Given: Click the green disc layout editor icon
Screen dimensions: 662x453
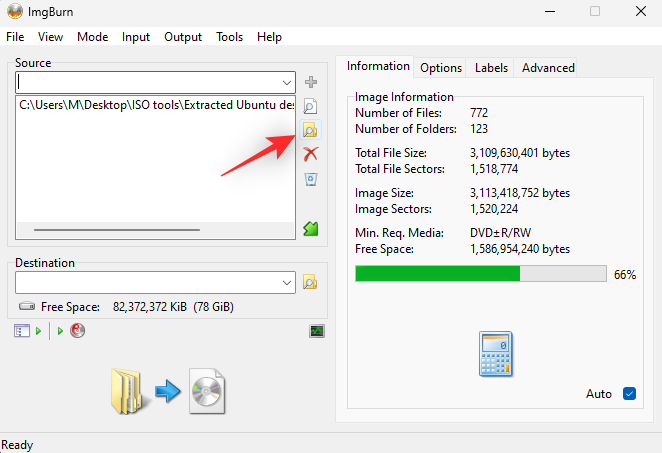Looking at the screenshot, I should coord(311,229).
